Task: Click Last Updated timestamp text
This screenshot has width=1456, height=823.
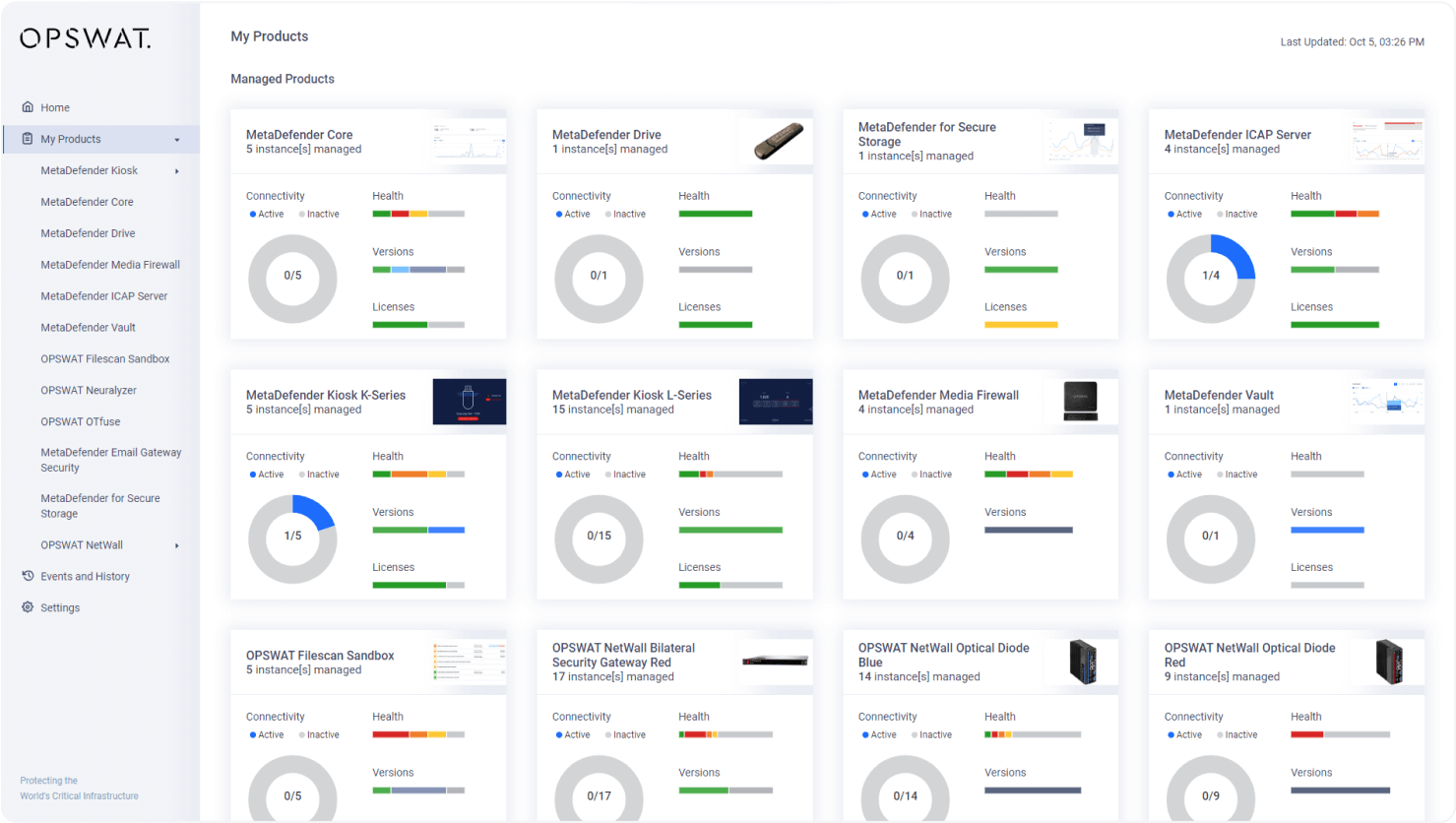Action: 1352,42
